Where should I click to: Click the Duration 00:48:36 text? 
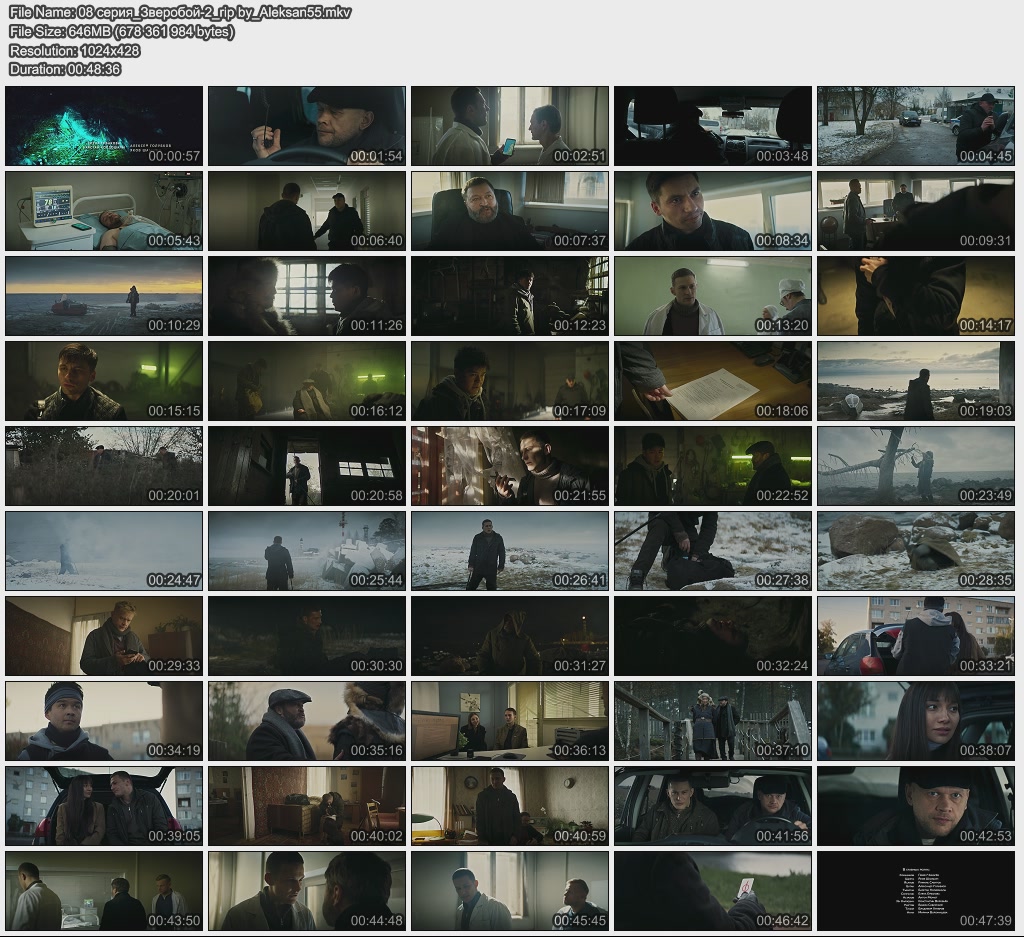click(x=65, y=69)
